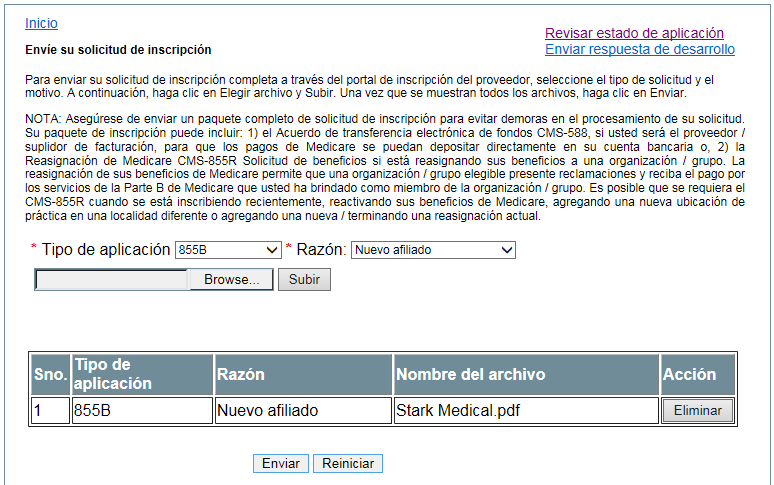Viewport: 774px width, 485px height.
Task: Open the Inicio link
Action: [x=41, y=23]
